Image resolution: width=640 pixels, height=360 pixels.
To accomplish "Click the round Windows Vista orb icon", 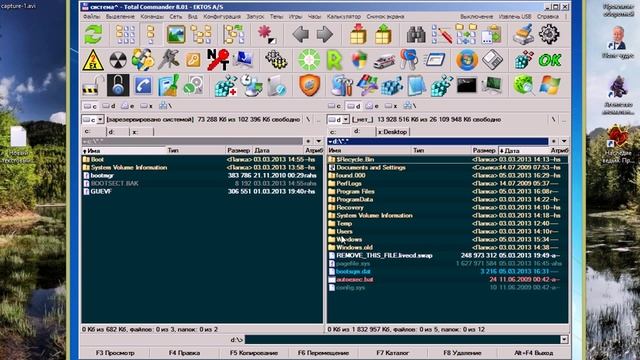I will (x=467, y=60).
